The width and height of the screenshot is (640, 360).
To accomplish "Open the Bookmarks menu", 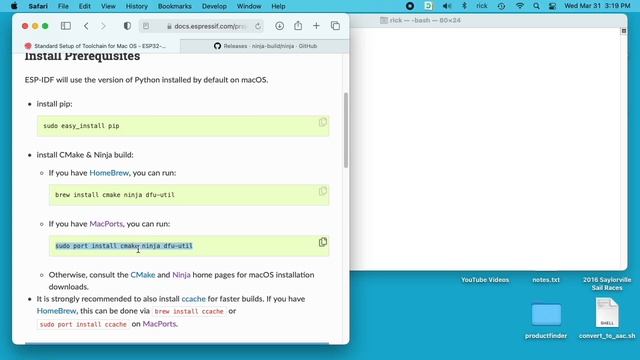I will pyautogui.click(x=175, y=6).
